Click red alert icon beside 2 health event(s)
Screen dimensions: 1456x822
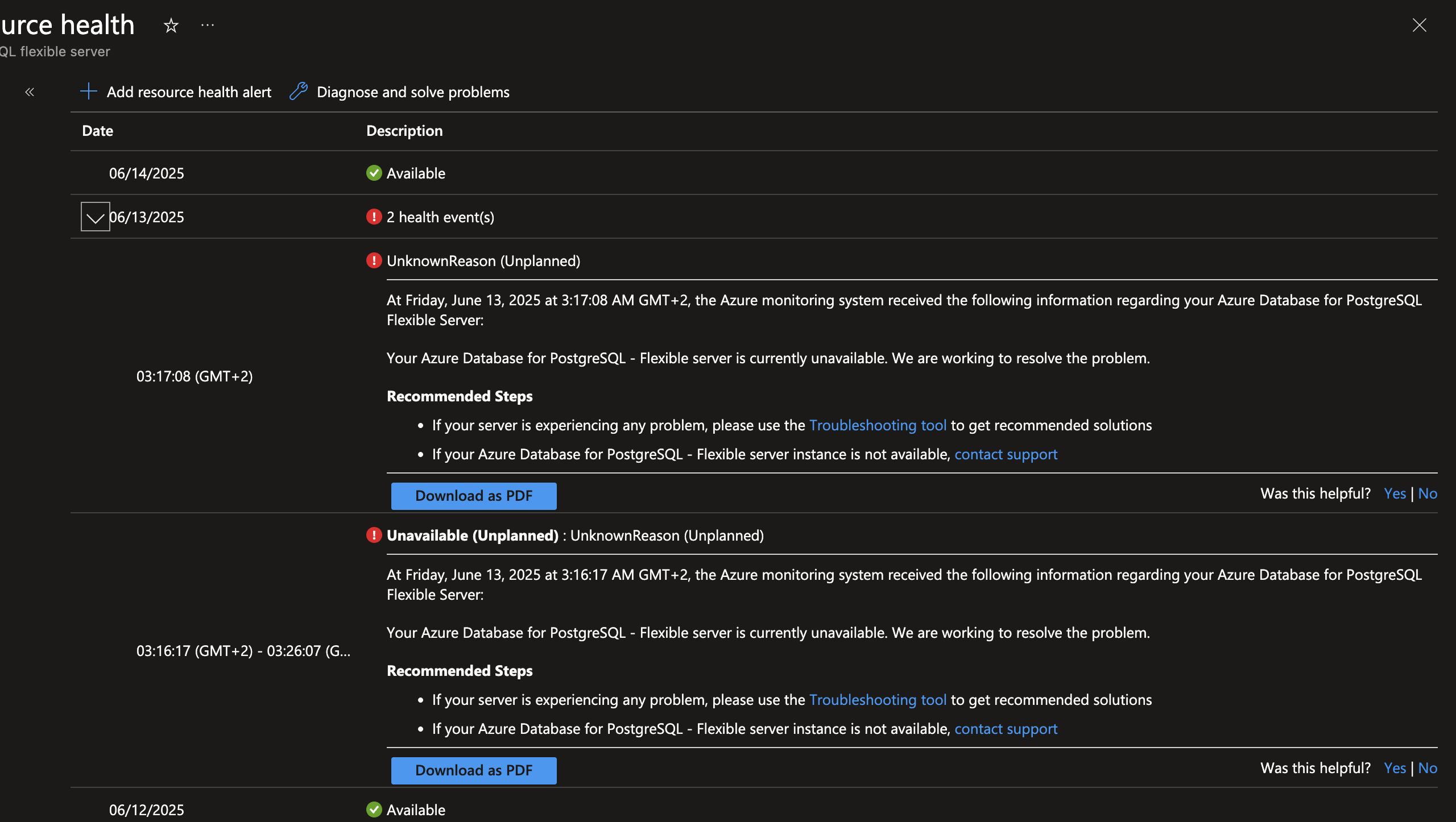(374, 217)
